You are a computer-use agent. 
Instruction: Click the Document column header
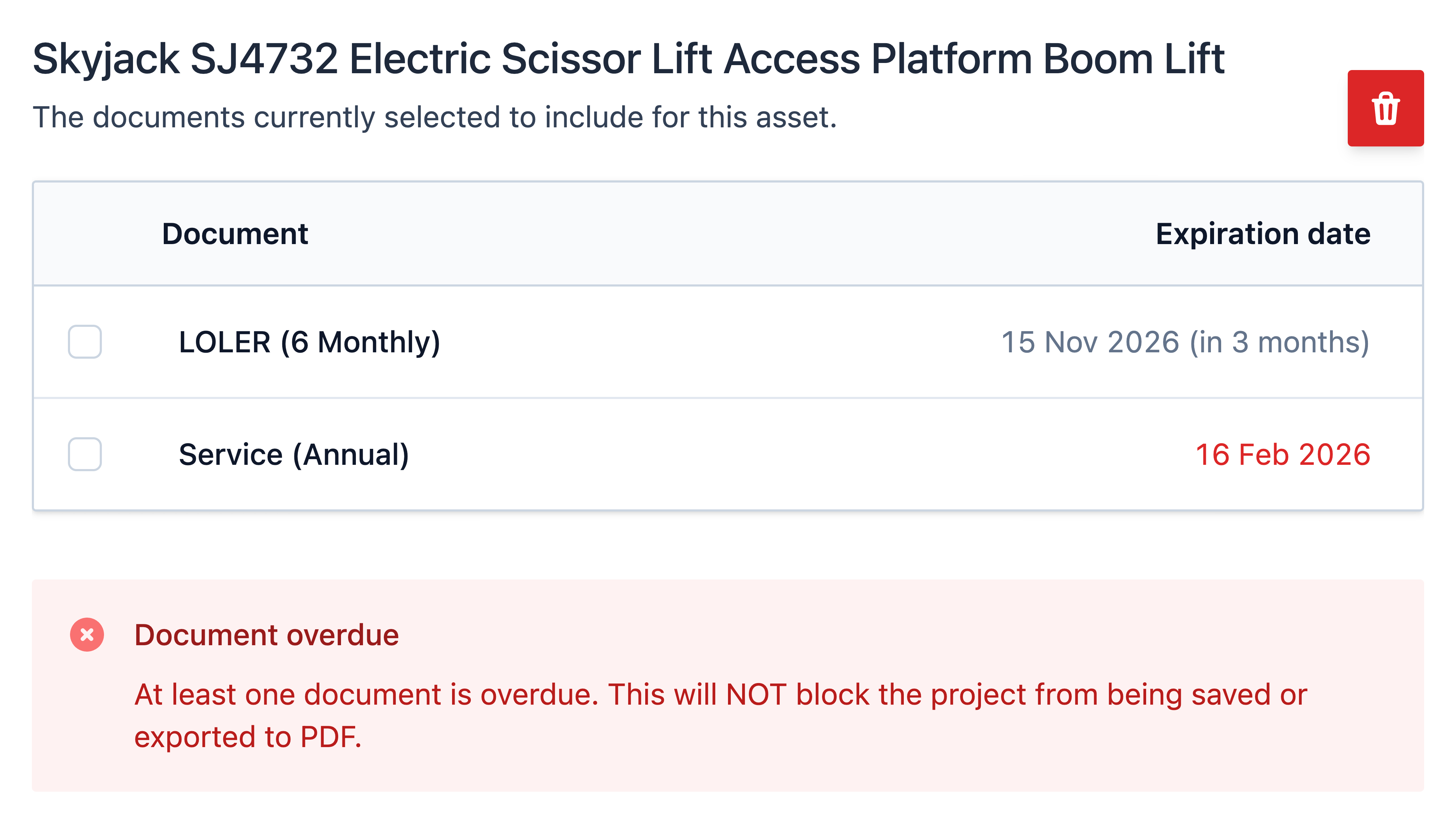point(235,234)
